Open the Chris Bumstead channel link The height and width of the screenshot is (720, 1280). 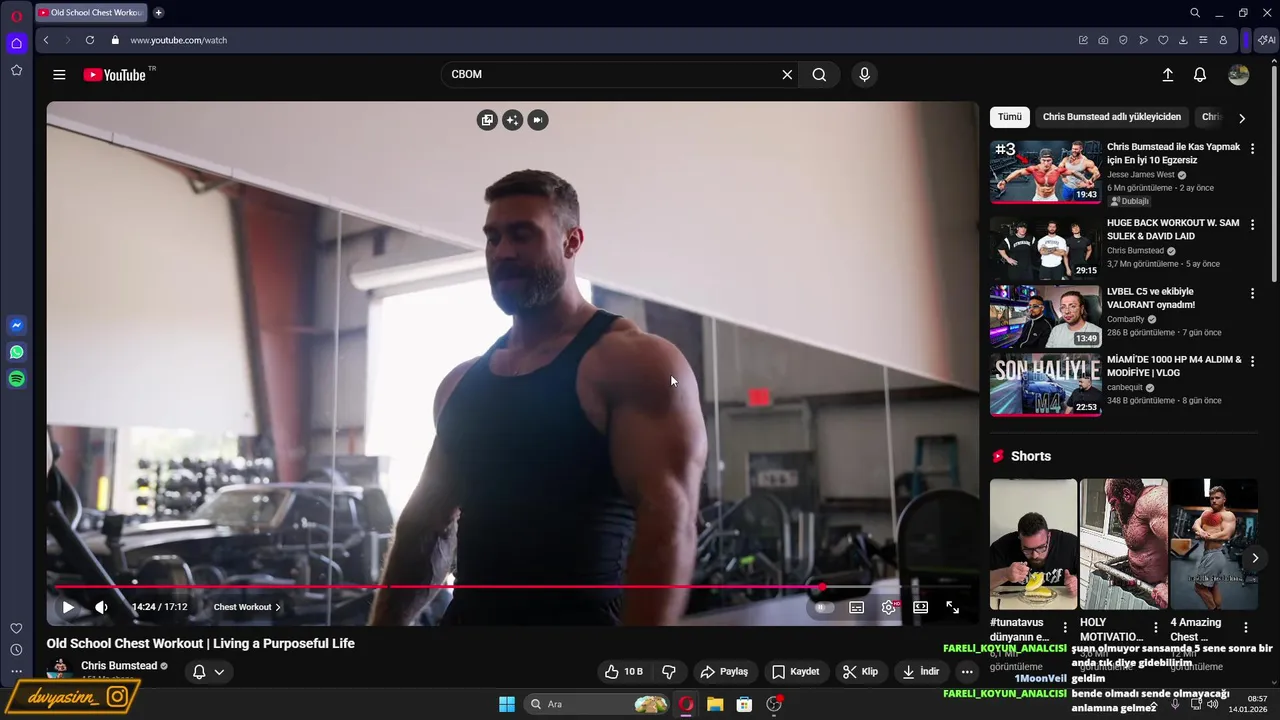coord(118,666)
